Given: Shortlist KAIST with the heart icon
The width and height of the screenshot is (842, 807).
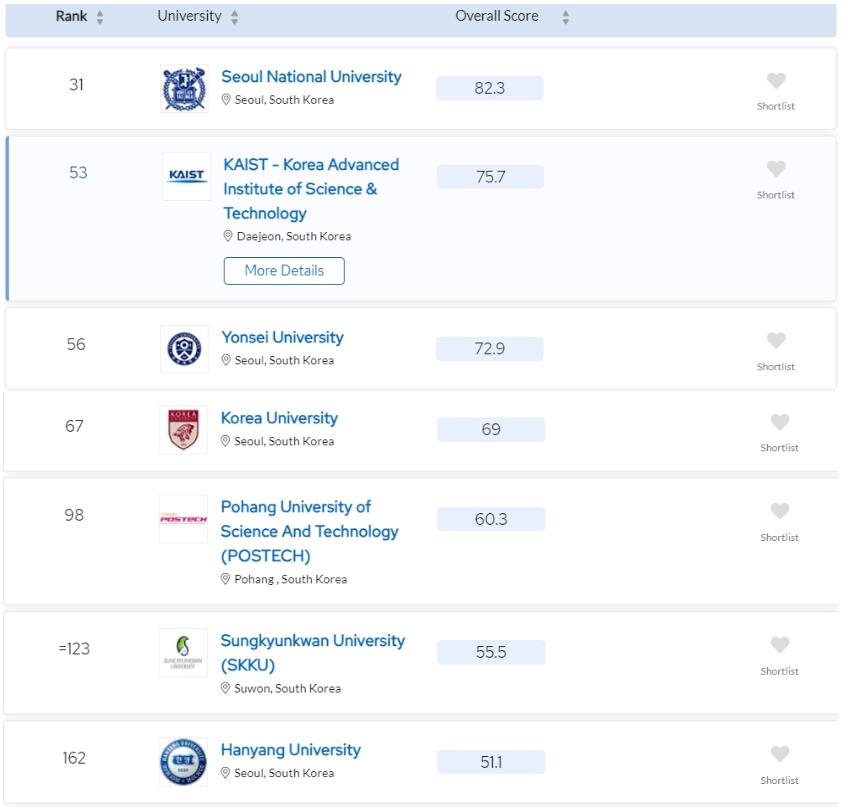Looking at the screenshot, I should [776, 169].
